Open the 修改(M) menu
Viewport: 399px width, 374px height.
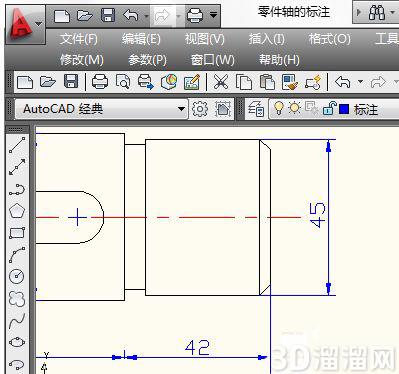pyautogui.click(x=82, y=60)
